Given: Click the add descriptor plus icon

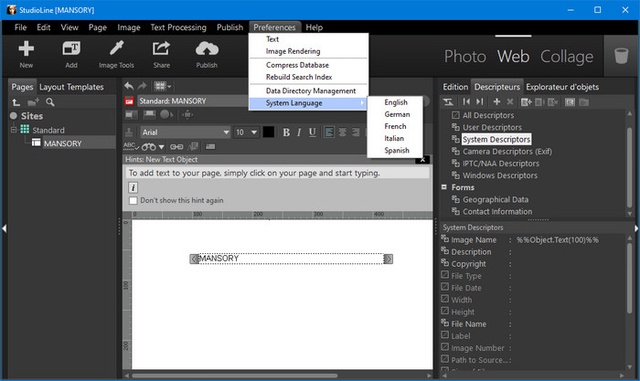Looking at the screenshot, I should click(x=497, y=102).
